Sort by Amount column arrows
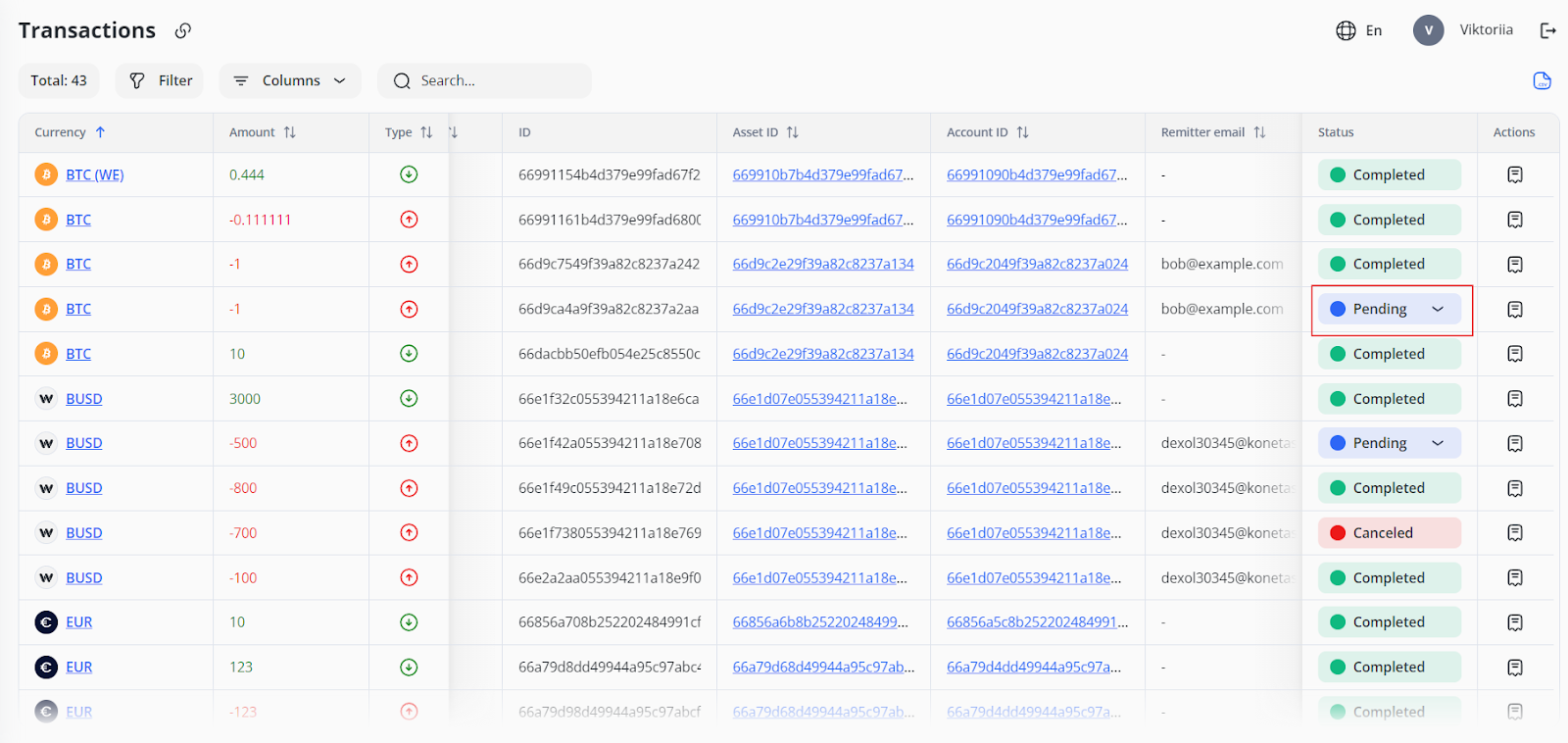1568x743 pixels. coord(289,132)
